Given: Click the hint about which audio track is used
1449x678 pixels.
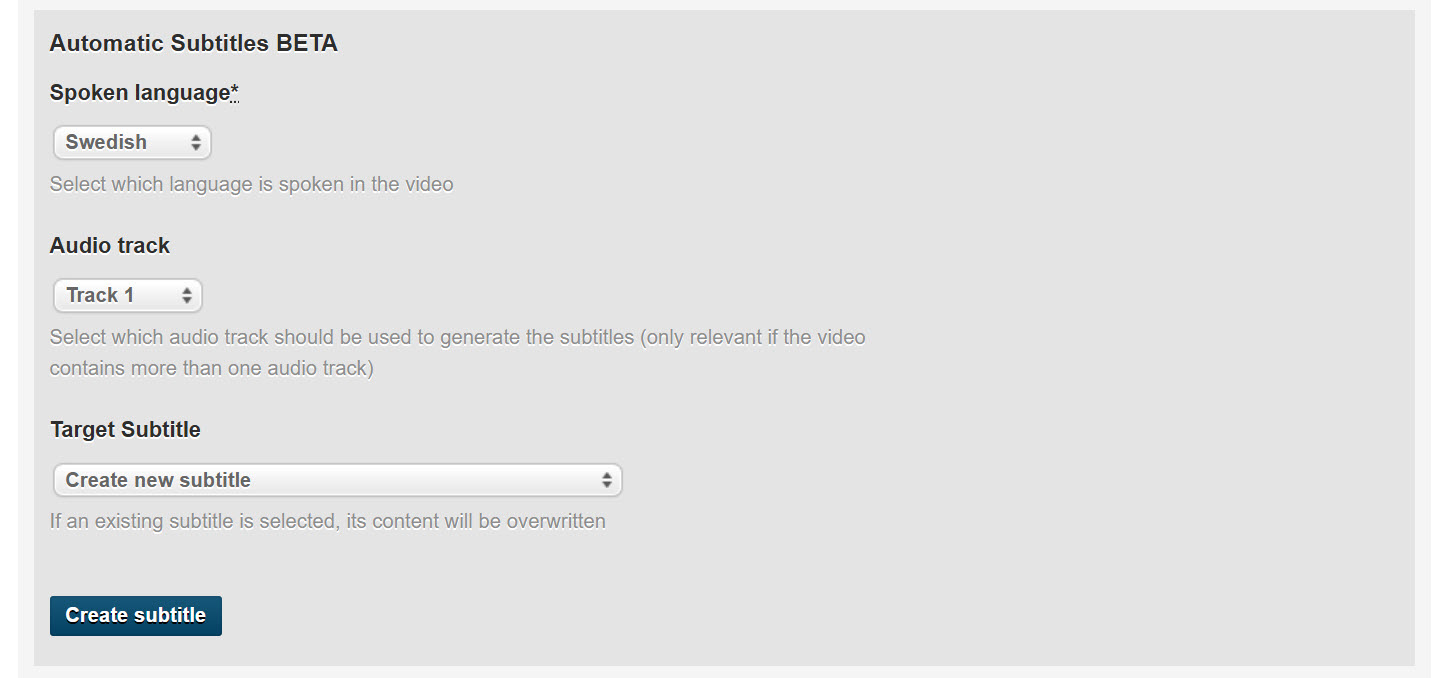Looking at the screenshot, I should 457,337.
